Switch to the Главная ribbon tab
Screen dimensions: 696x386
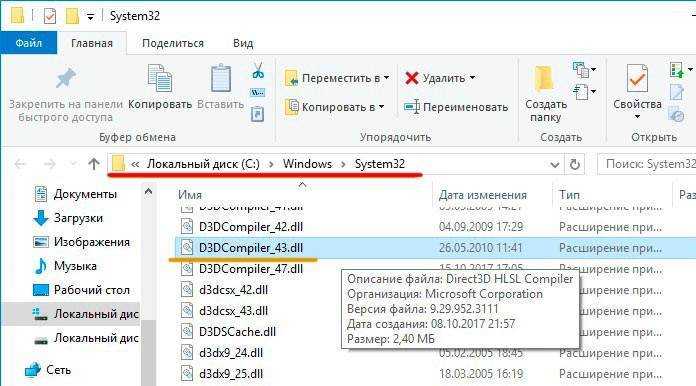92,43
